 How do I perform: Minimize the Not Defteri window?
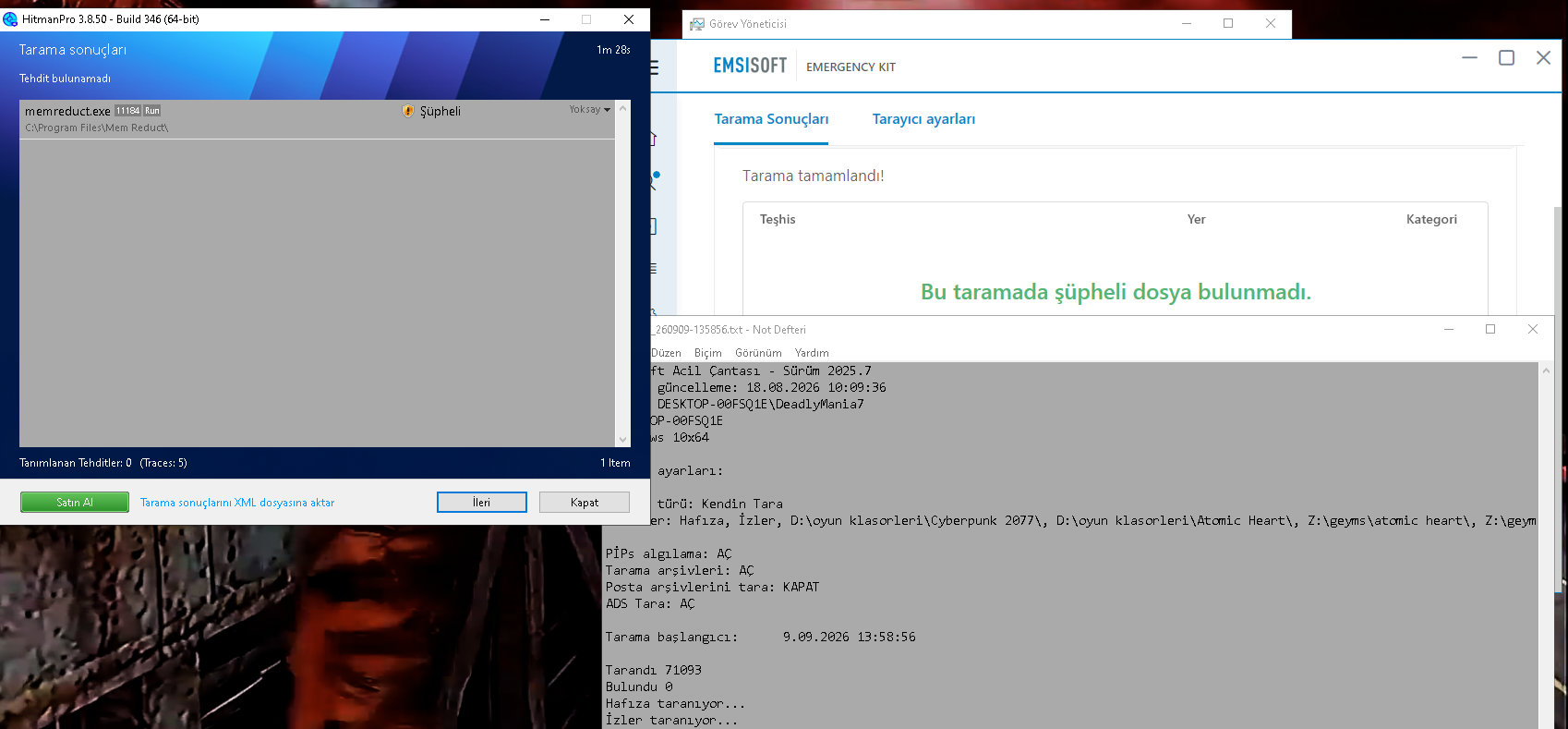click(x=1449, y=329)
